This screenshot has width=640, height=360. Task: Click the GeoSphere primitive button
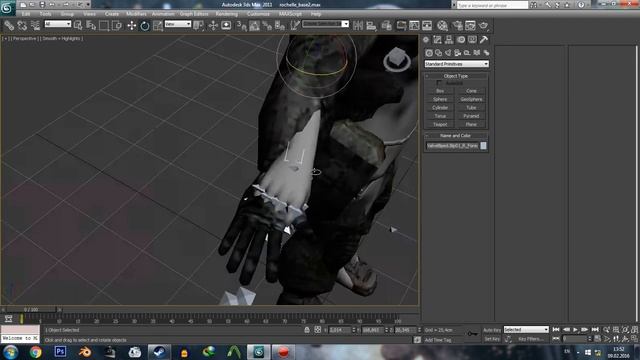471,99
